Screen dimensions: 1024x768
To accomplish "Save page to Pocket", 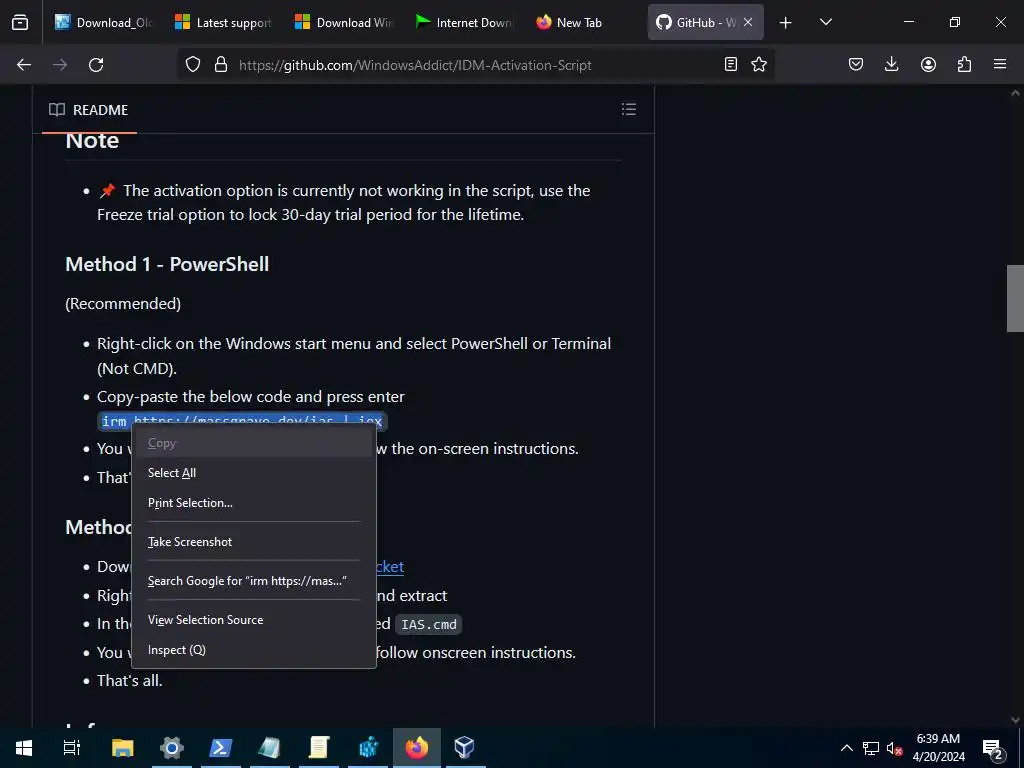I will (x=856, y=64).
